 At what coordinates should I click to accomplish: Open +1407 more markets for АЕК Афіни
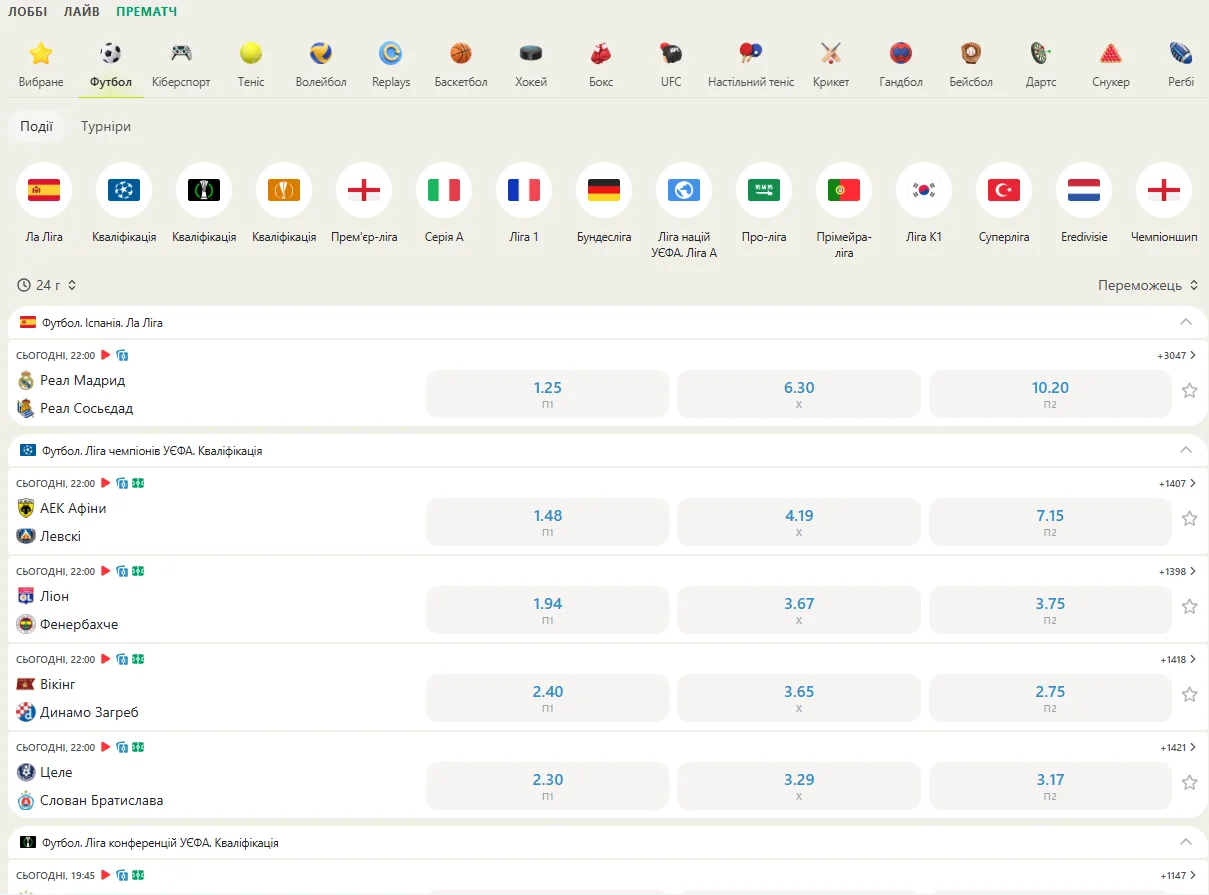click(1177, 483)
